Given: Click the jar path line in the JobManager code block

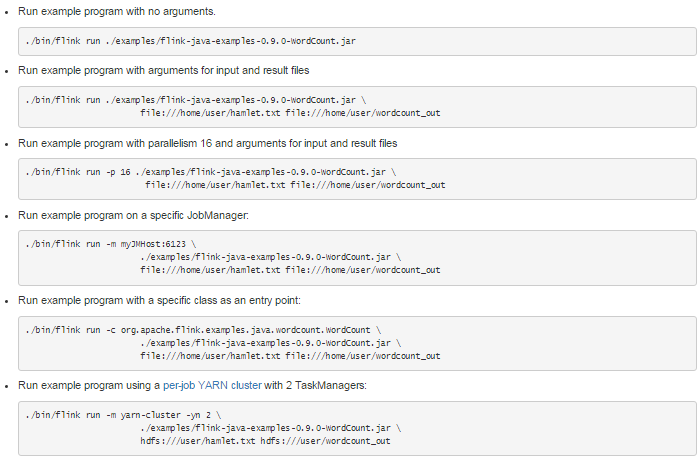Looking at the screenshot, I should [x=268, y=256].
